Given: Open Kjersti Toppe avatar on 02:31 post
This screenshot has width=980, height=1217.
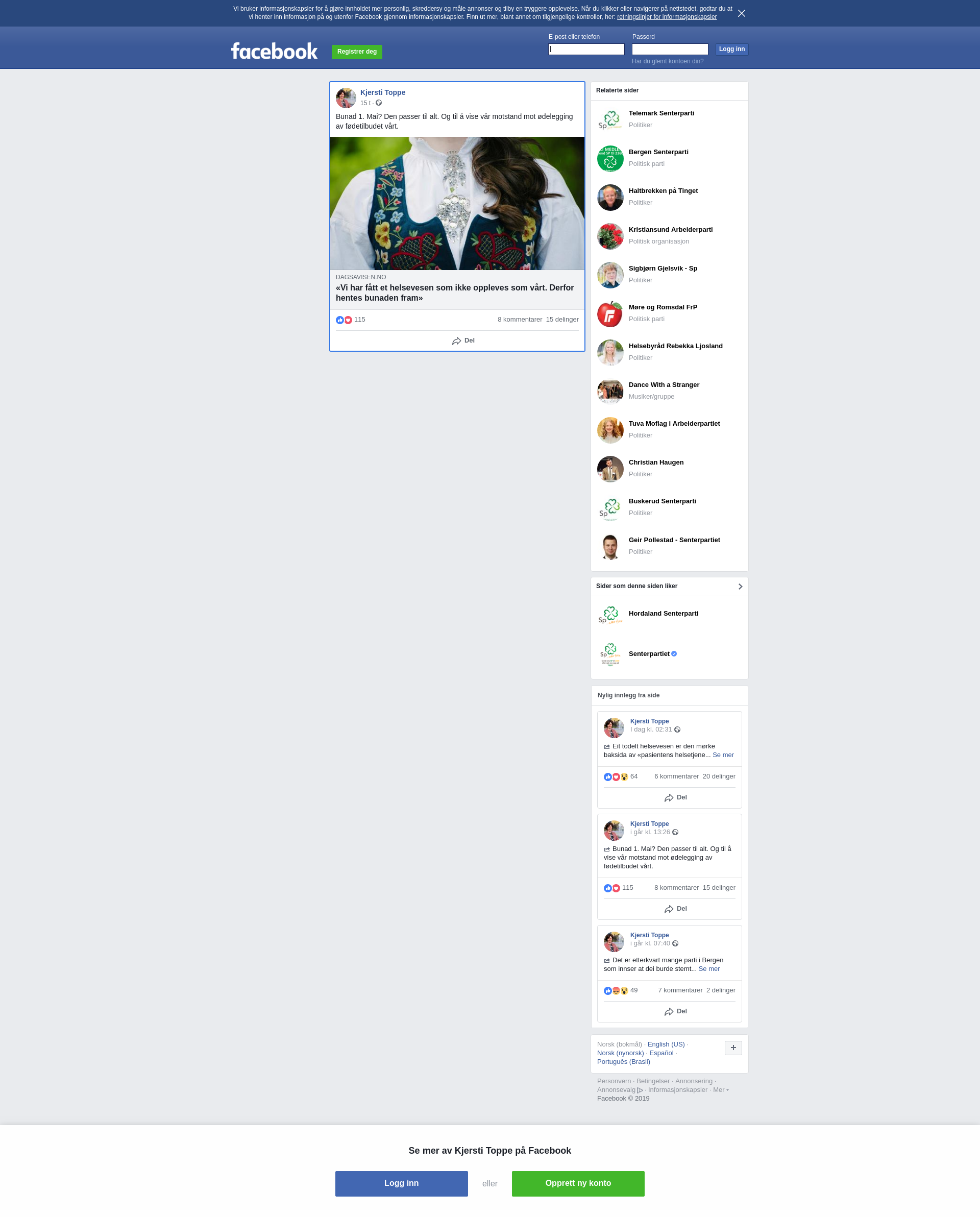Looking at the screenshot, I should coord(614,727).
